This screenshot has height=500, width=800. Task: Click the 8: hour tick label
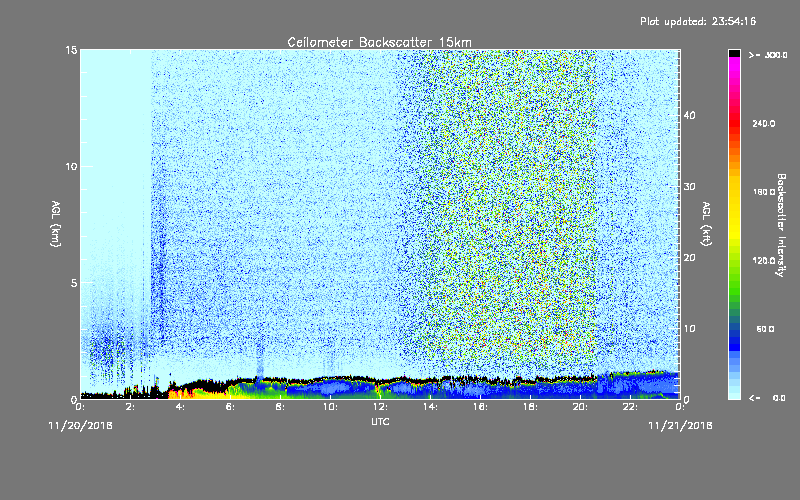(280, 407)
